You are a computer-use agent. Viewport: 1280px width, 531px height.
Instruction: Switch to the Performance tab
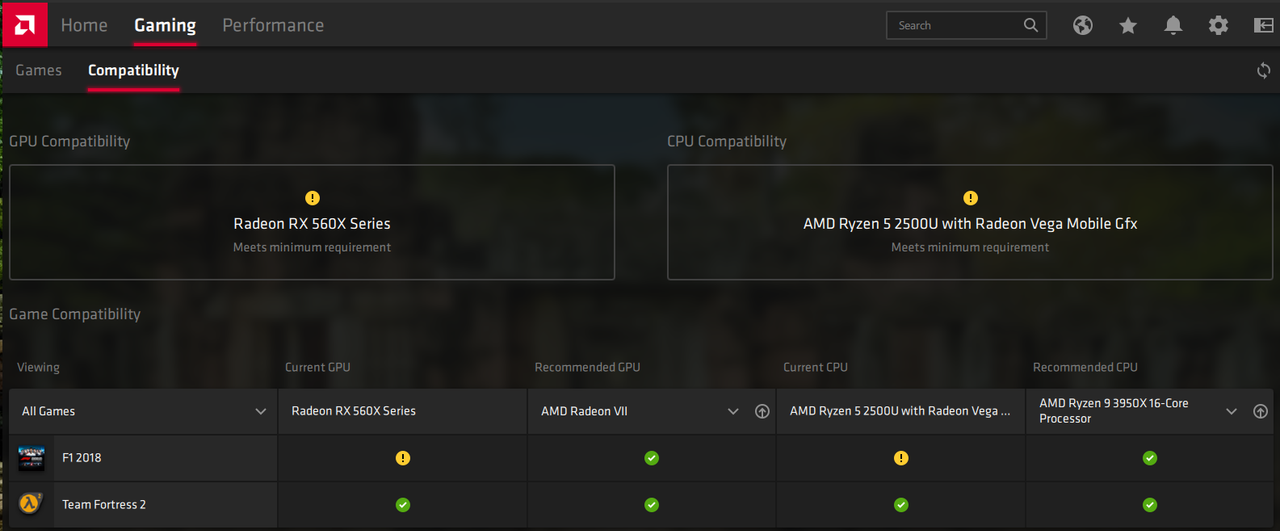(273, 25)
